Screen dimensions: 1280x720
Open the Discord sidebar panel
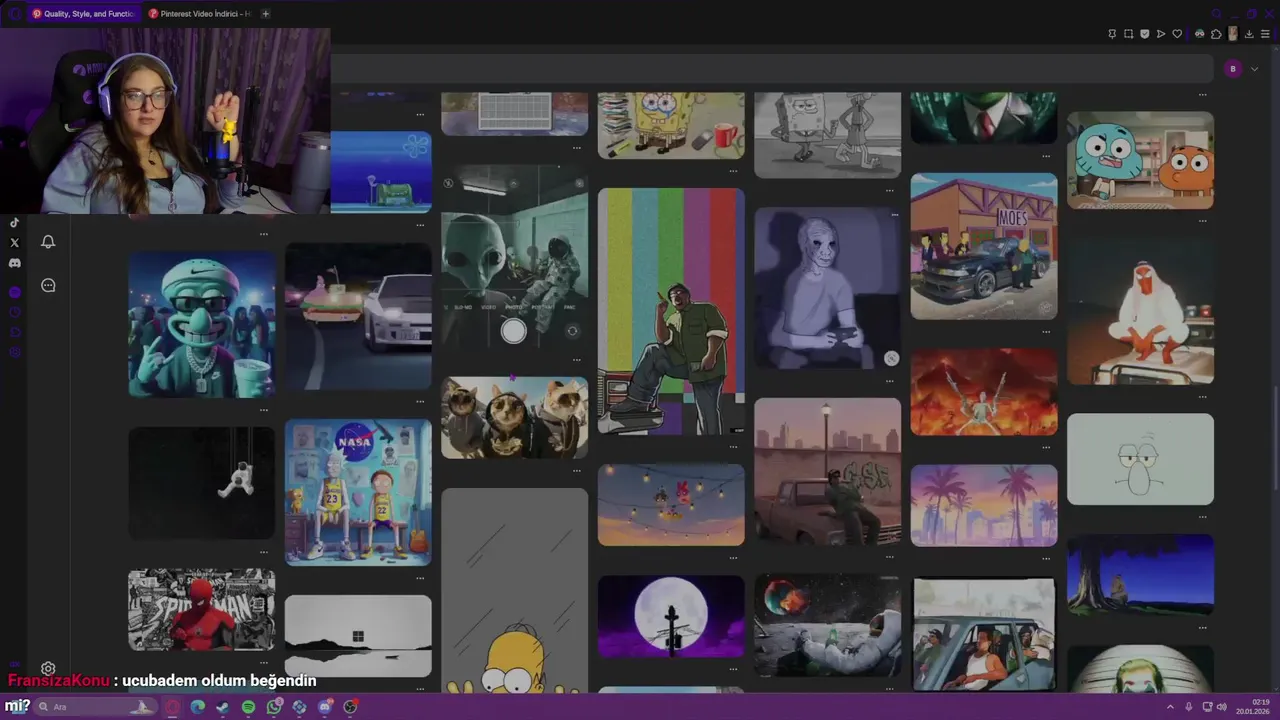(x=14, y=263)
